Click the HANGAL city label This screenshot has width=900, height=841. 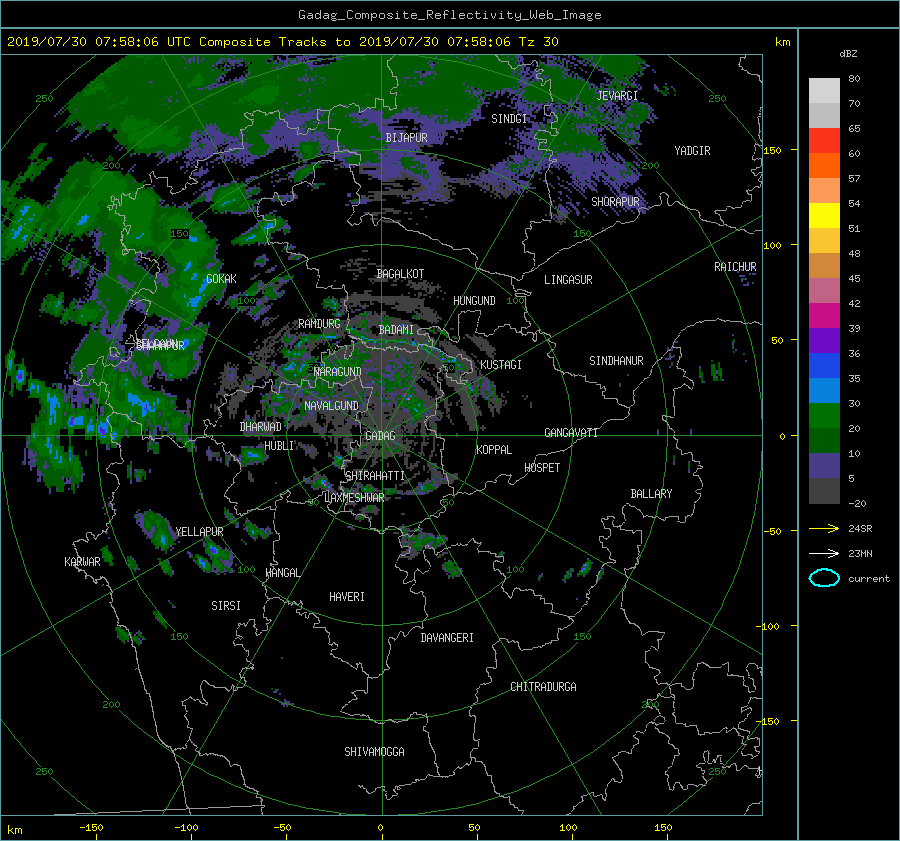[282, 573]
